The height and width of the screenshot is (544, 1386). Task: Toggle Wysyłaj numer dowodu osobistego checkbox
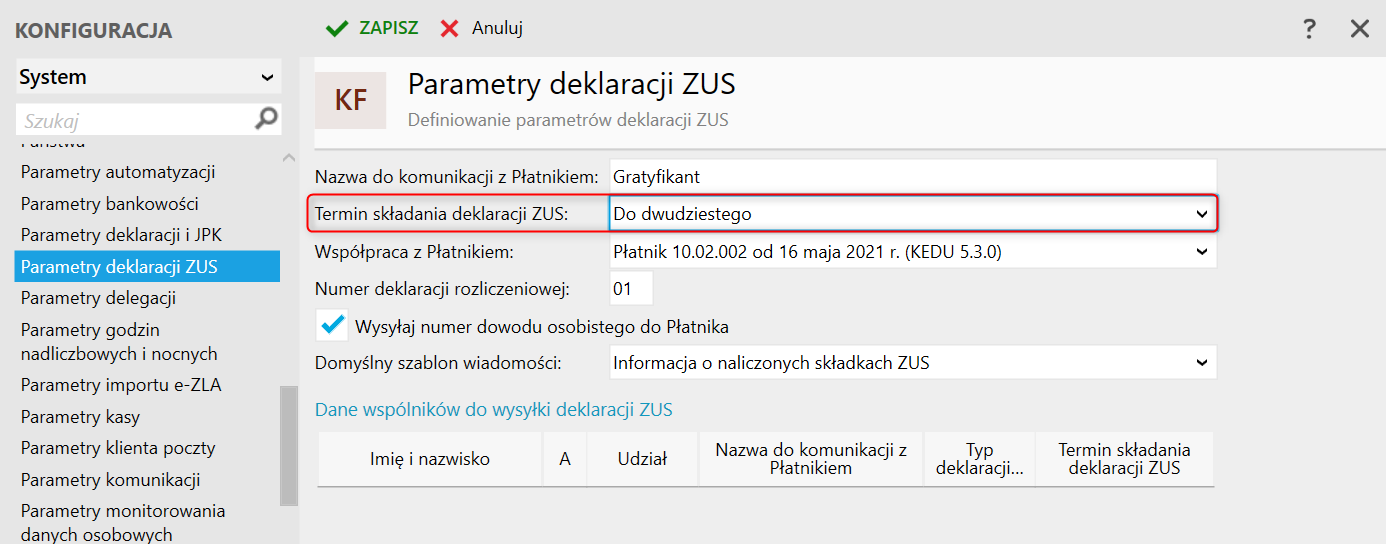(333, 326)
